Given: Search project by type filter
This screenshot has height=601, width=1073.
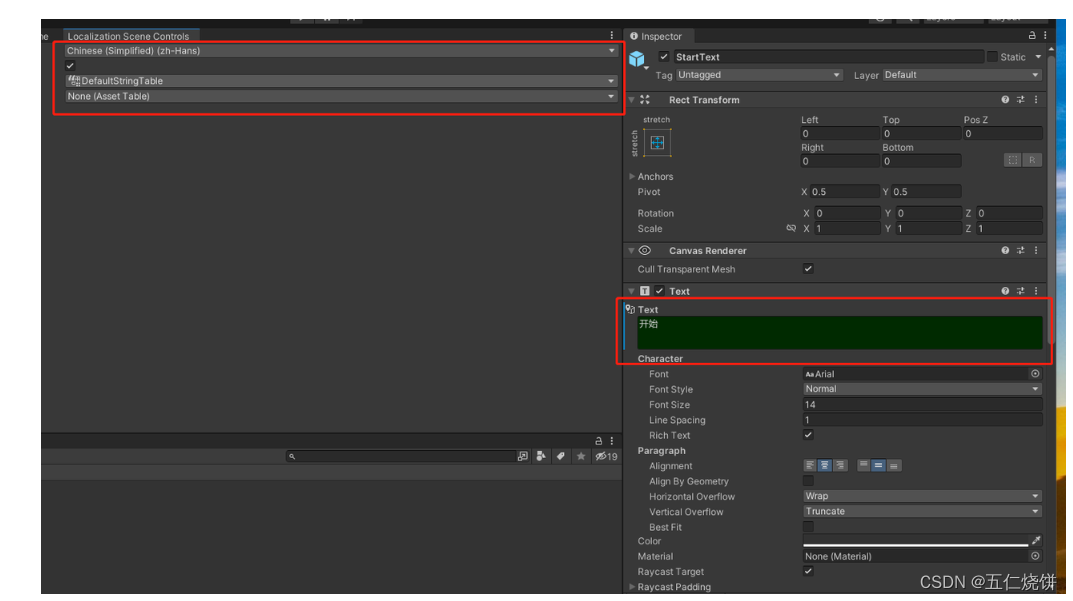Looking at the screenshot, I should [x=541, y=456].
